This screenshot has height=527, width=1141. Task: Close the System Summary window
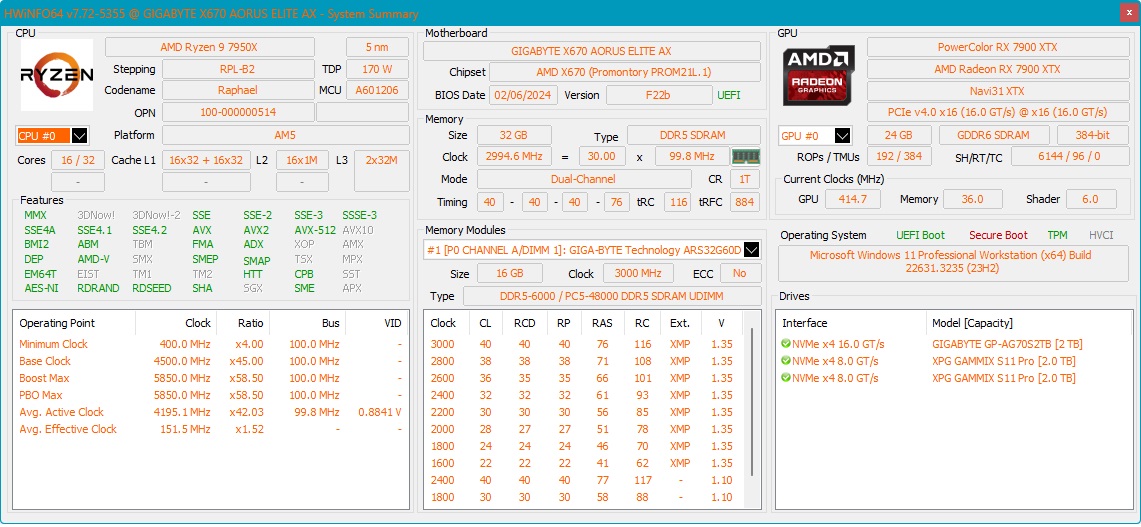click(1128, 12)
